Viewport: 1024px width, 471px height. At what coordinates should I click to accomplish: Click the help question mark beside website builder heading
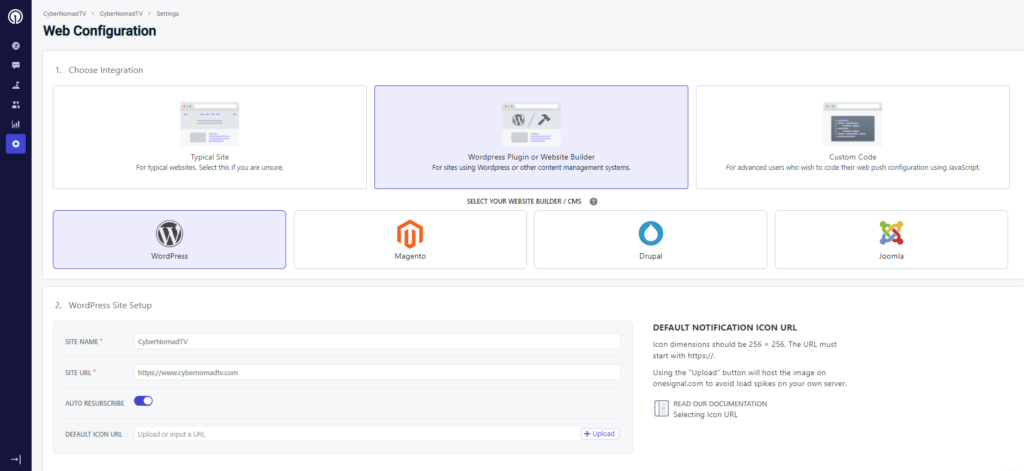tap(593, 201)
